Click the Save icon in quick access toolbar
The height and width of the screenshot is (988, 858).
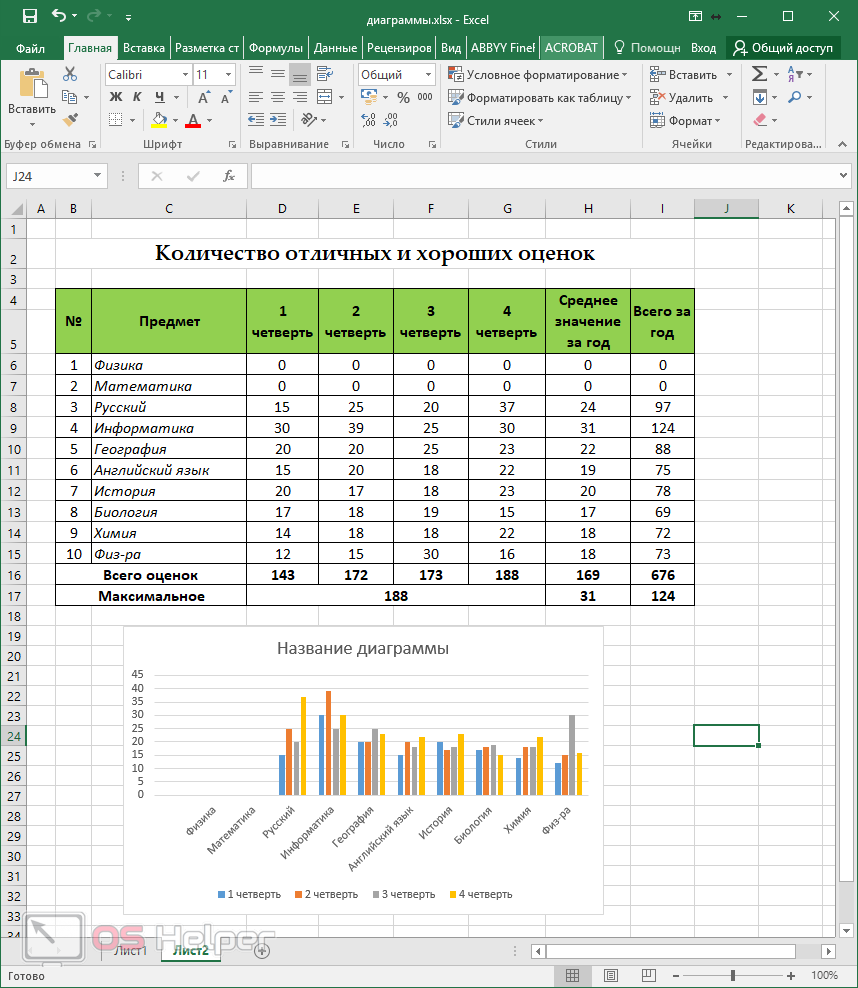pos(29,16)
